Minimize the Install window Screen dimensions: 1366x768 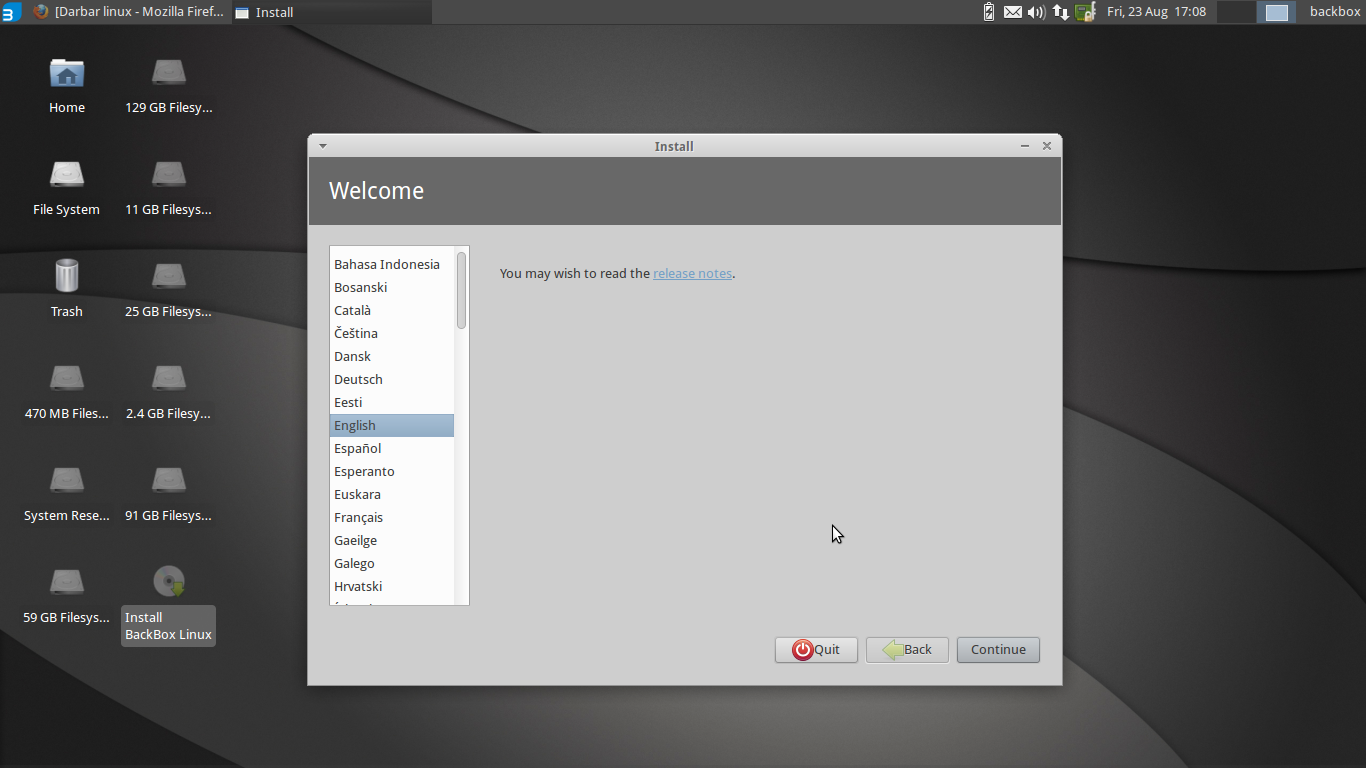coord(1025,146)
